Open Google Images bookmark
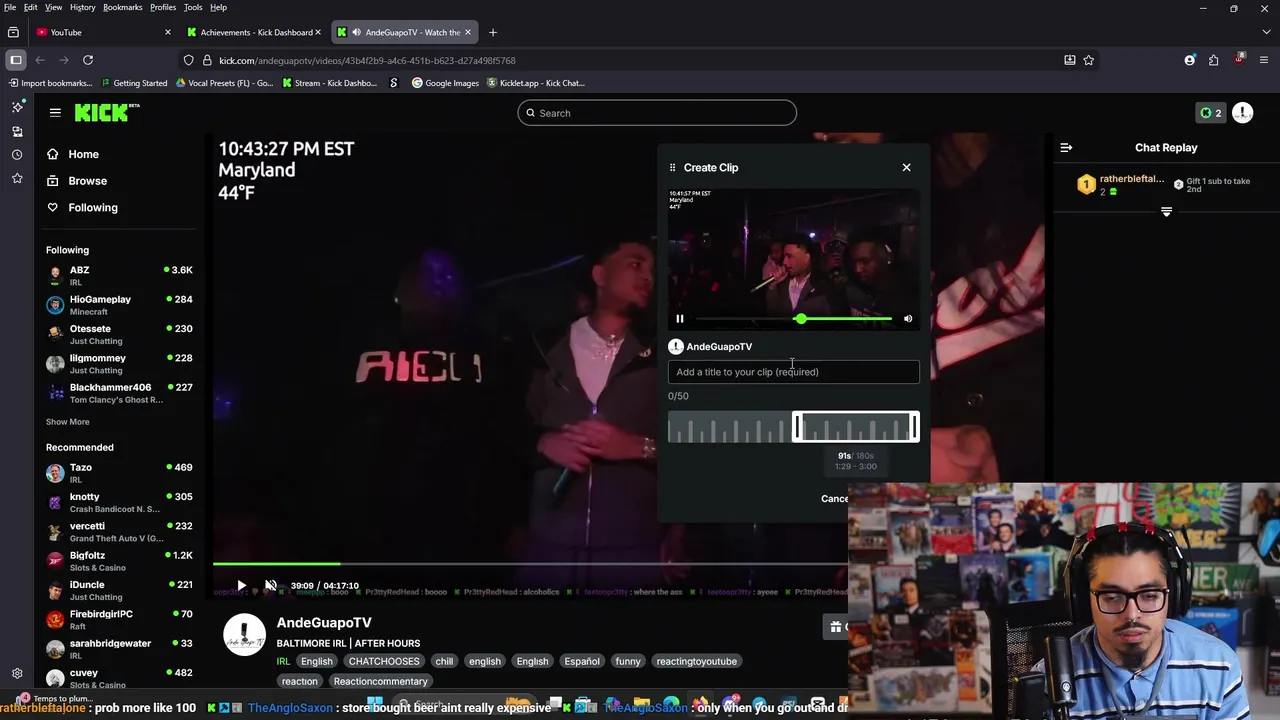This screenshot has height=720, width=1280. (x=446, y=83)
